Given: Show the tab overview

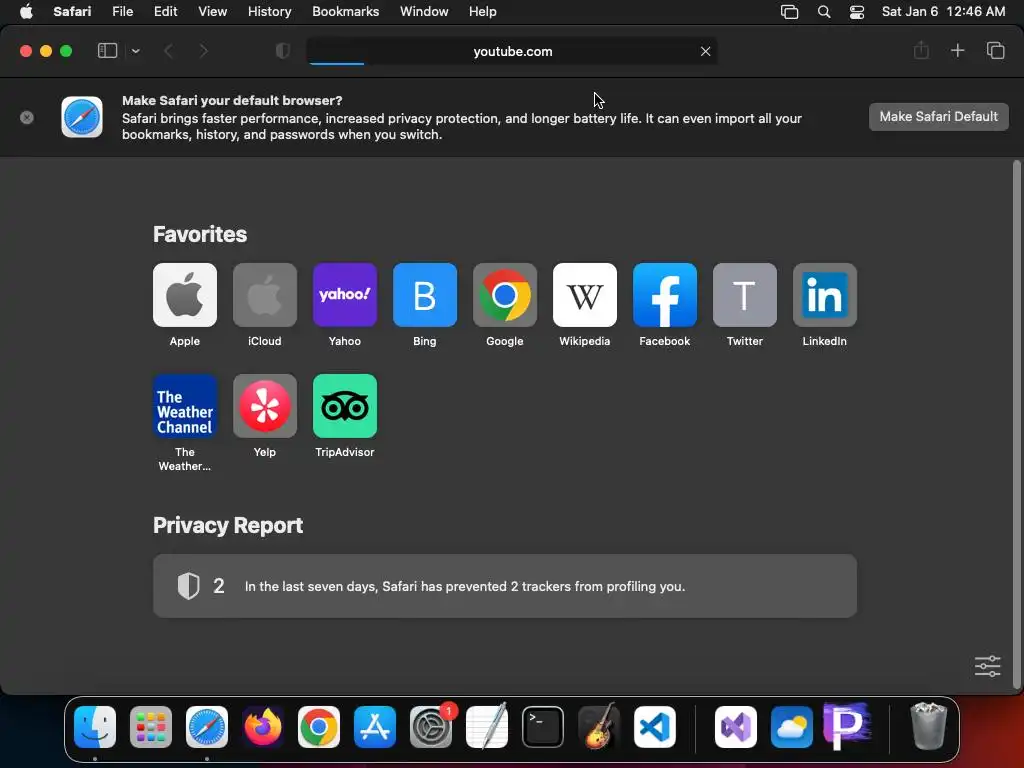Looking at the screenshot, I should 995,50.
